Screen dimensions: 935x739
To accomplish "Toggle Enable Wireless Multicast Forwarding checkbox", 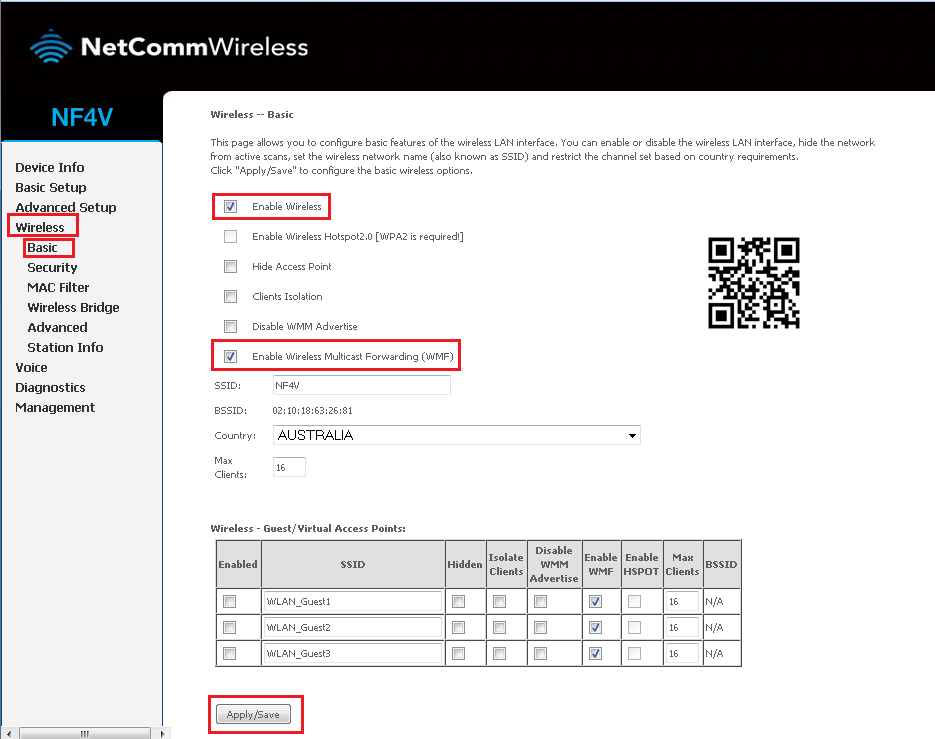I will coord(230,356).
